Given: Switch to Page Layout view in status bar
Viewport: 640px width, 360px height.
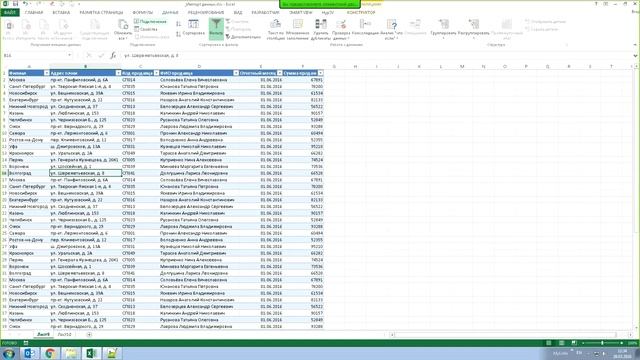Looking at the screenshot, I should click(562, 343).
